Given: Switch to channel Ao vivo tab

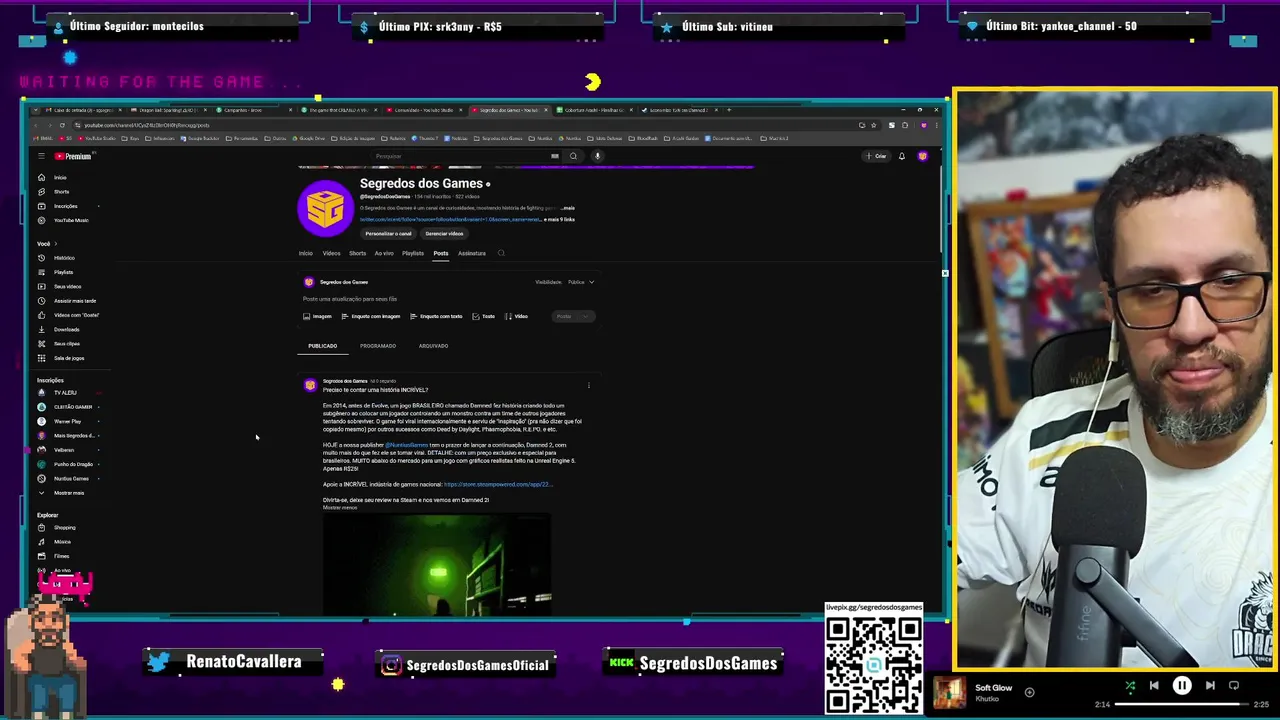Looking at the screenshot, I should pos(384,253).
